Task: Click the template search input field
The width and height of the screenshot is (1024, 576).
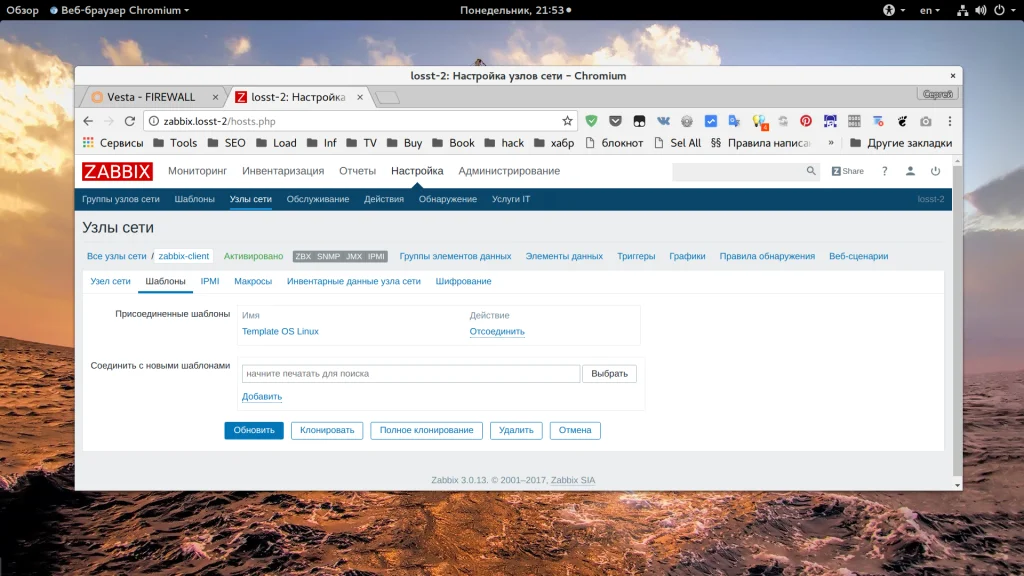Action: pyautogui.click(x=411, y=374)
